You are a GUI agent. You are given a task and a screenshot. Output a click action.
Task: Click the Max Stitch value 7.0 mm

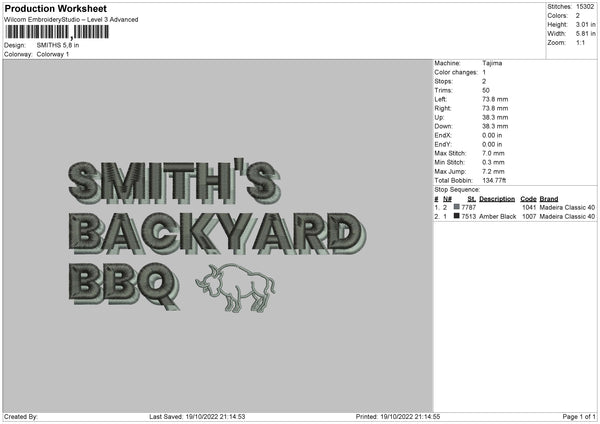tap(493, 153)
